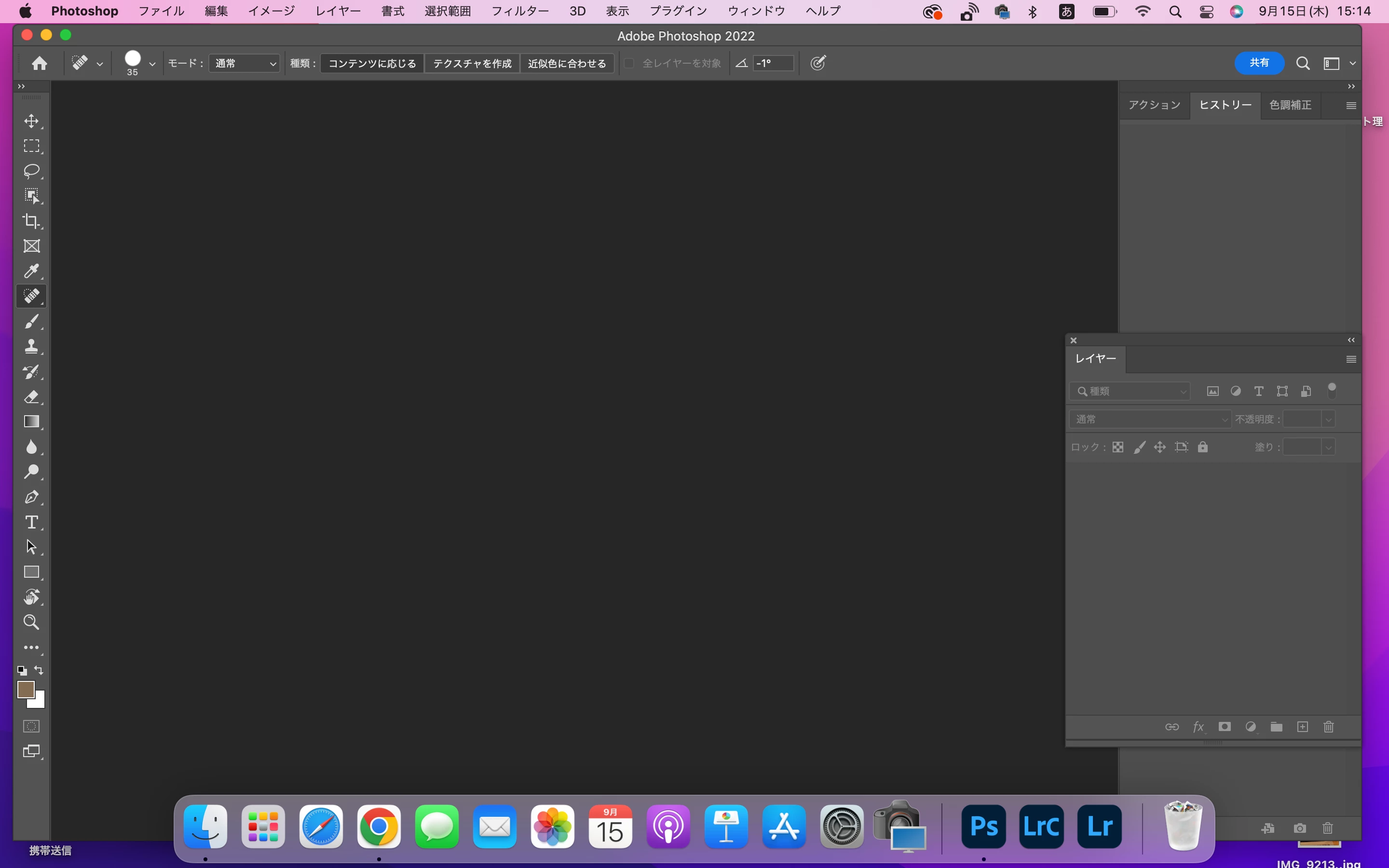Toggle Quick Mask mode icon

[x=31, y=726]
